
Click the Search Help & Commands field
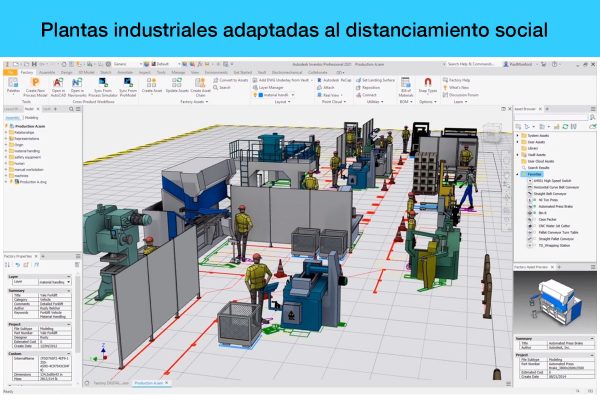470,64
